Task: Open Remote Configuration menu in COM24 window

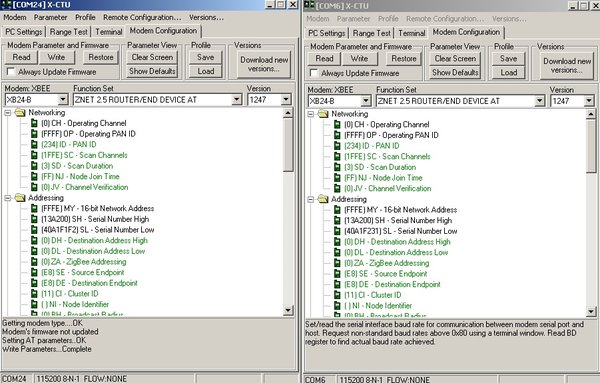Action: point(142,18)
